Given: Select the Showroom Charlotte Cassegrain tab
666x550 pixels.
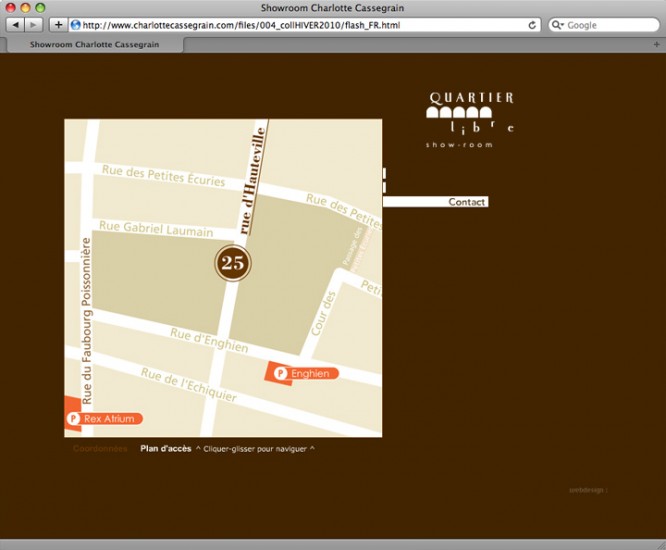Looking at the screenshot, I should click(x=95, y=45).
